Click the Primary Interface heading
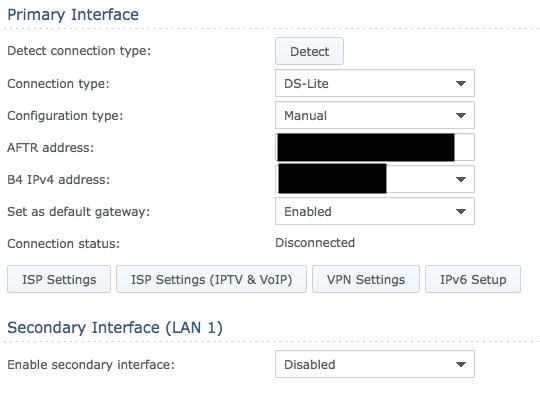 (73, 15)
